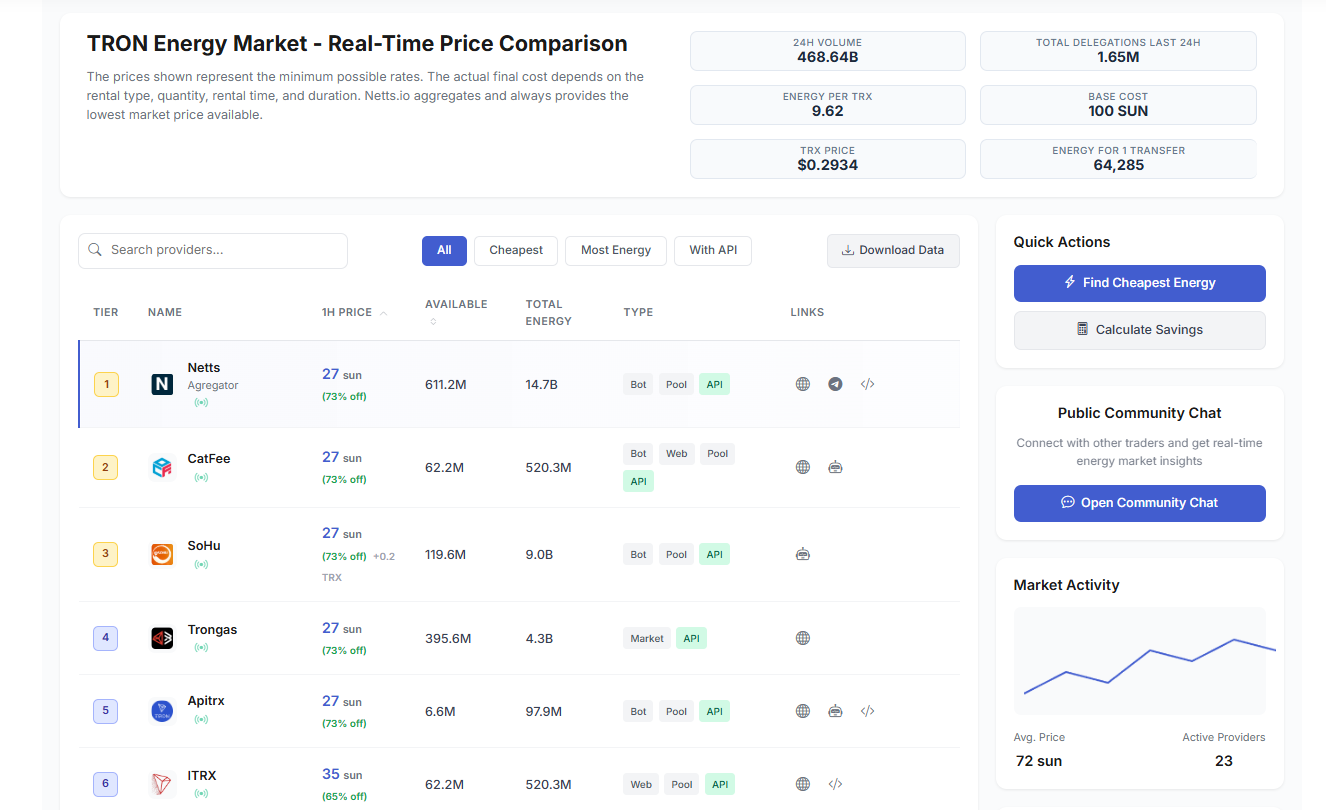Click the Download Data button
Viewport: 1326px width, 810px height.
coord(892,250)
